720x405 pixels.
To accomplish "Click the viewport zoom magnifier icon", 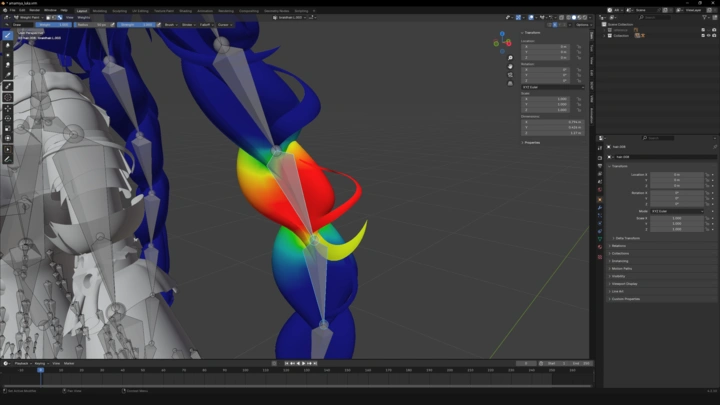I will coord(510,58).
